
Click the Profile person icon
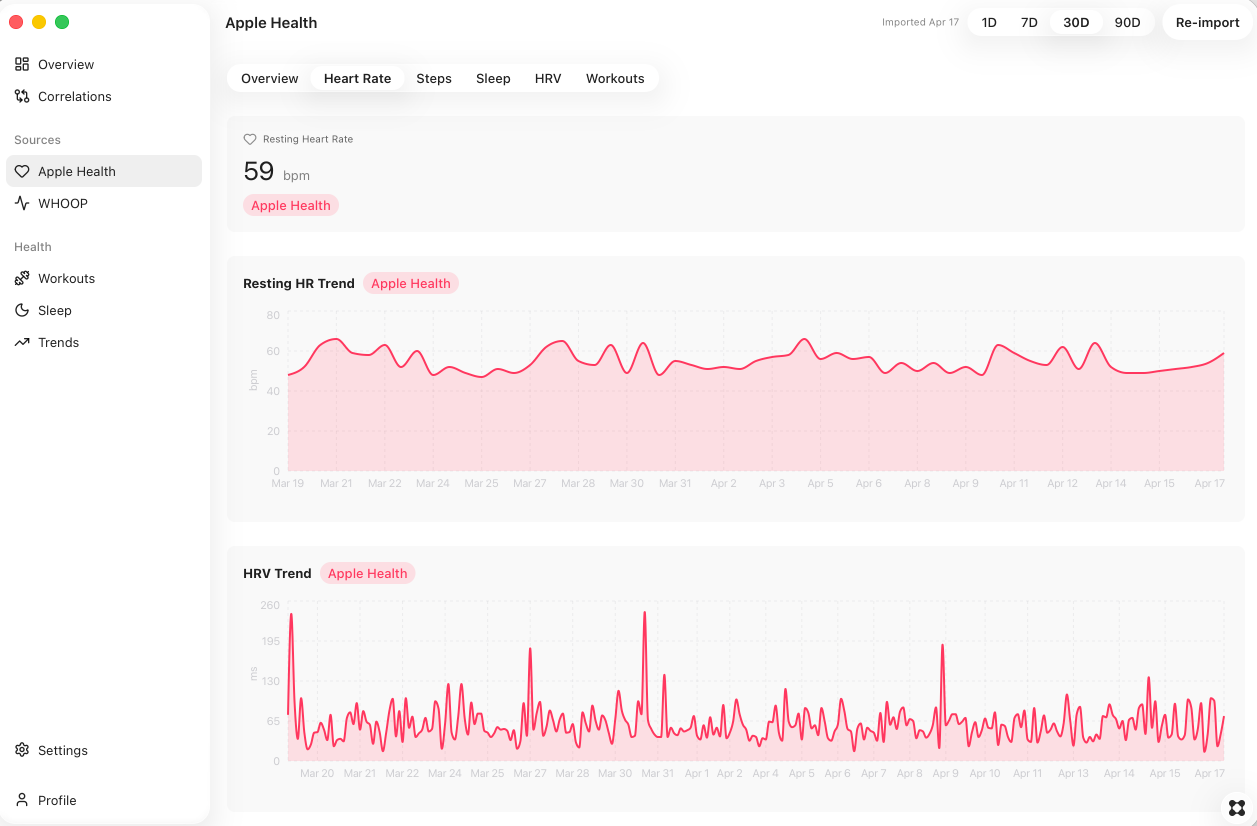click(x=22, y=801)
